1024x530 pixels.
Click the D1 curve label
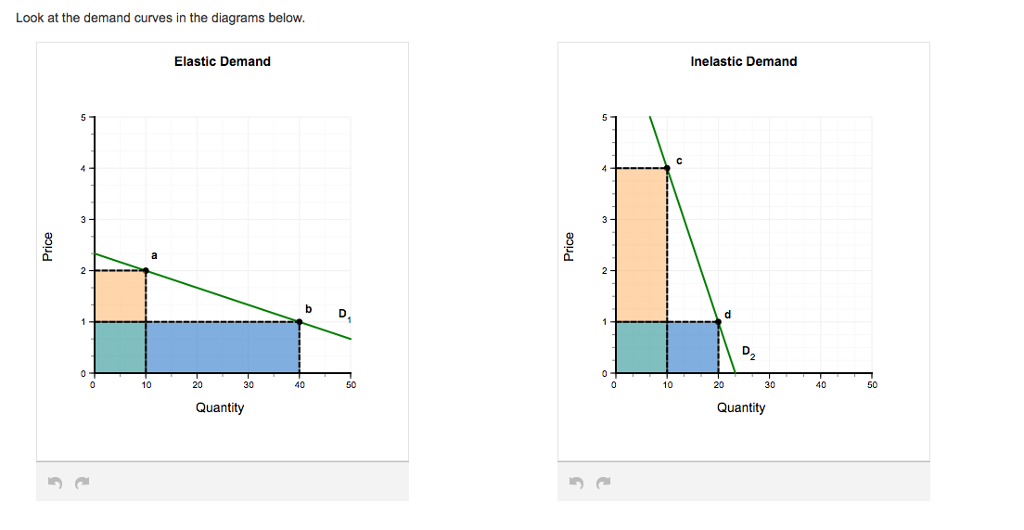[x=344, y=316]
